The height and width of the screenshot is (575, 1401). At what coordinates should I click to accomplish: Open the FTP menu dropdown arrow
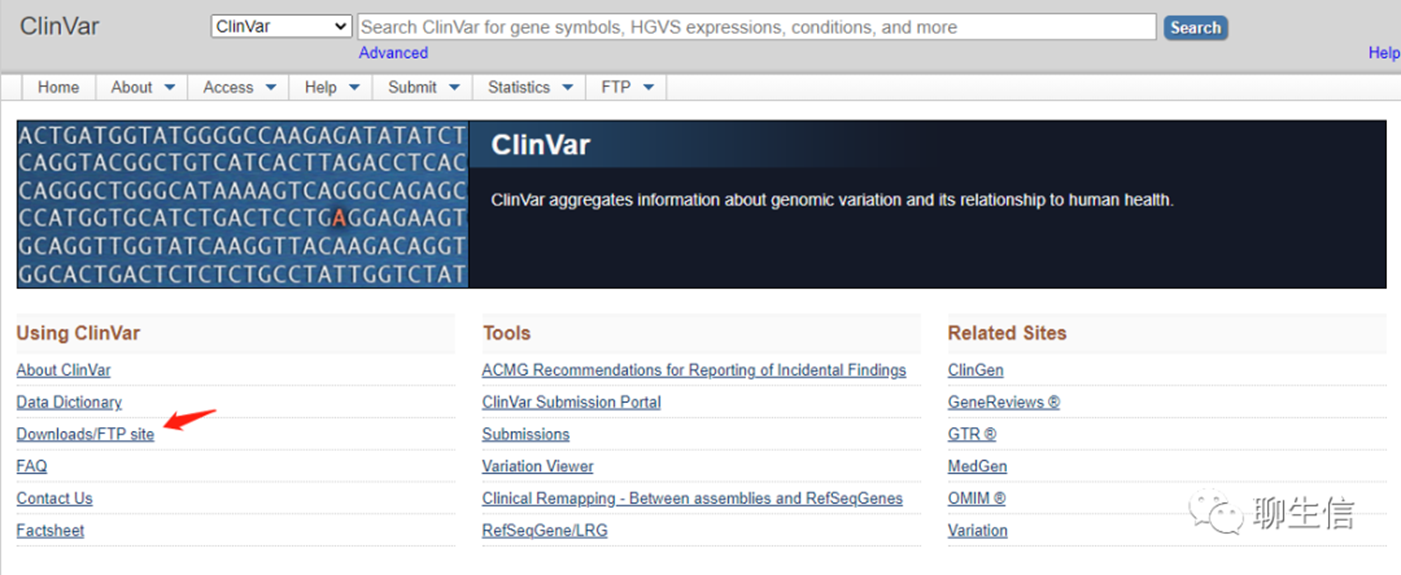click(648, 88)
